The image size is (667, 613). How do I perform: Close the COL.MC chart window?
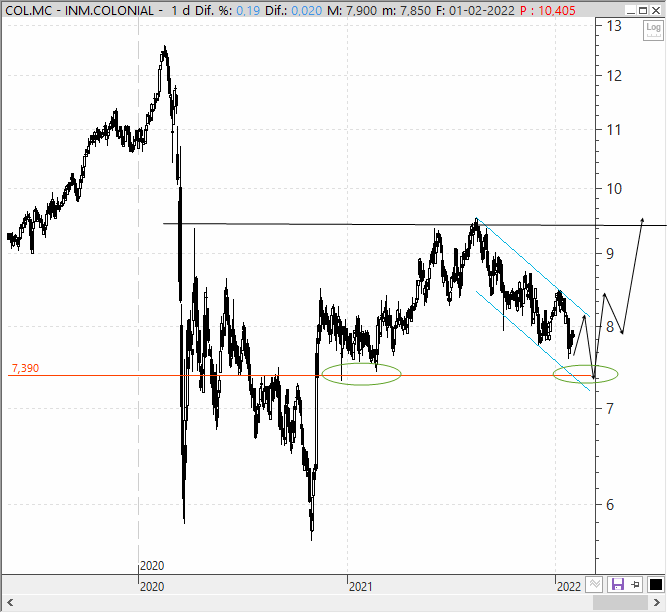pos(656,10)
